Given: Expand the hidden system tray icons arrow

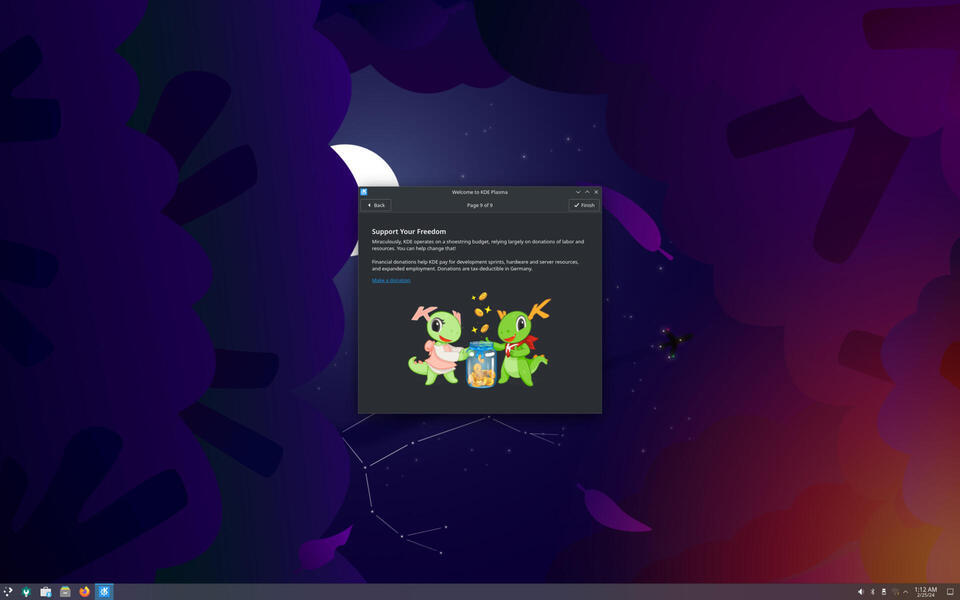Looking at the screenshot, I should point(906,592).
